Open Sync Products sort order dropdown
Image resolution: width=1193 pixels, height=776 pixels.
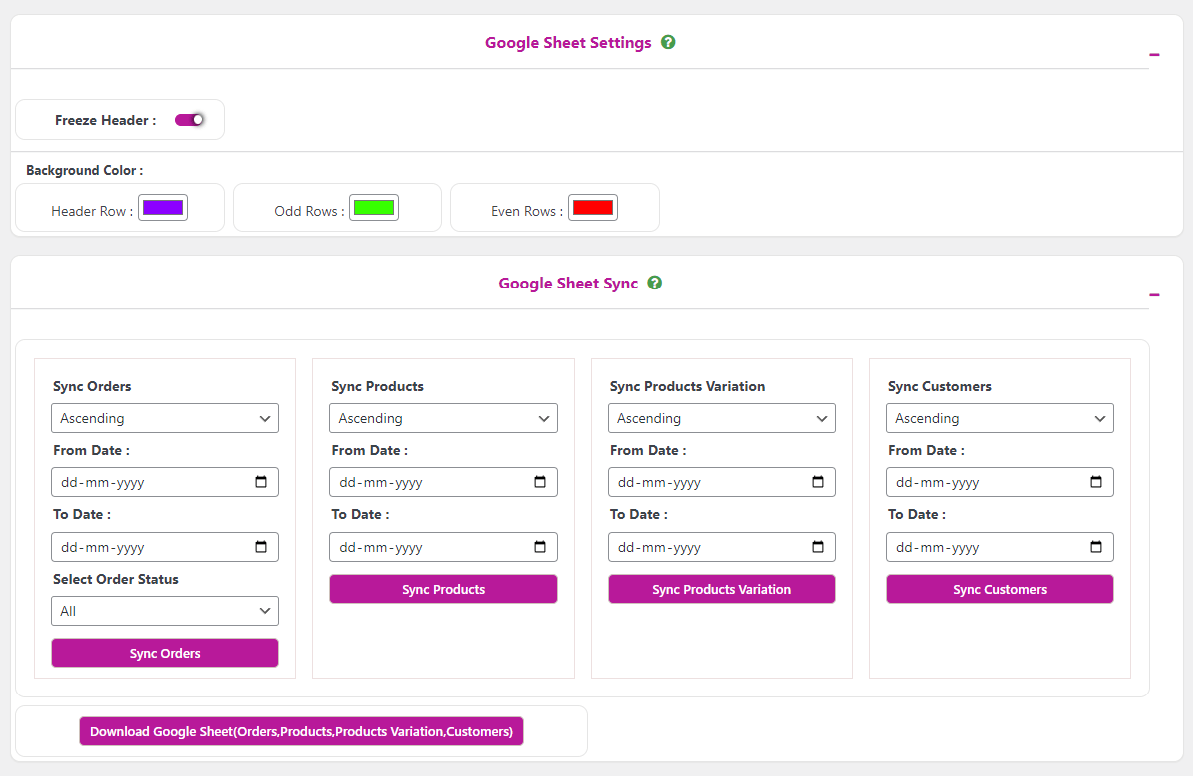pyautogui.click(x=444, y=418)
